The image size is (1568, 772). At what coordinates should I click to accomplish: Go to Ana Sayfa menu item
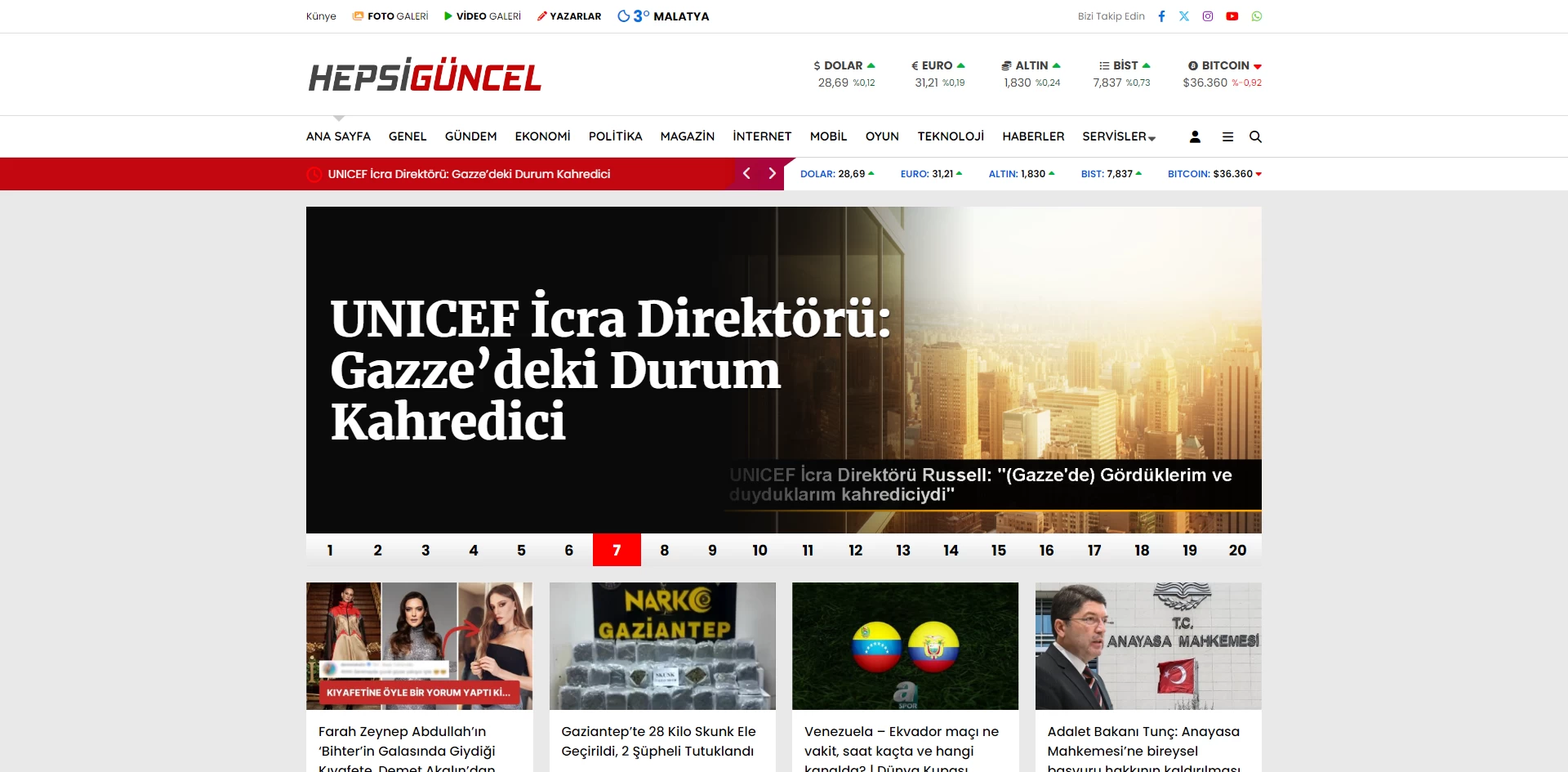338,136
